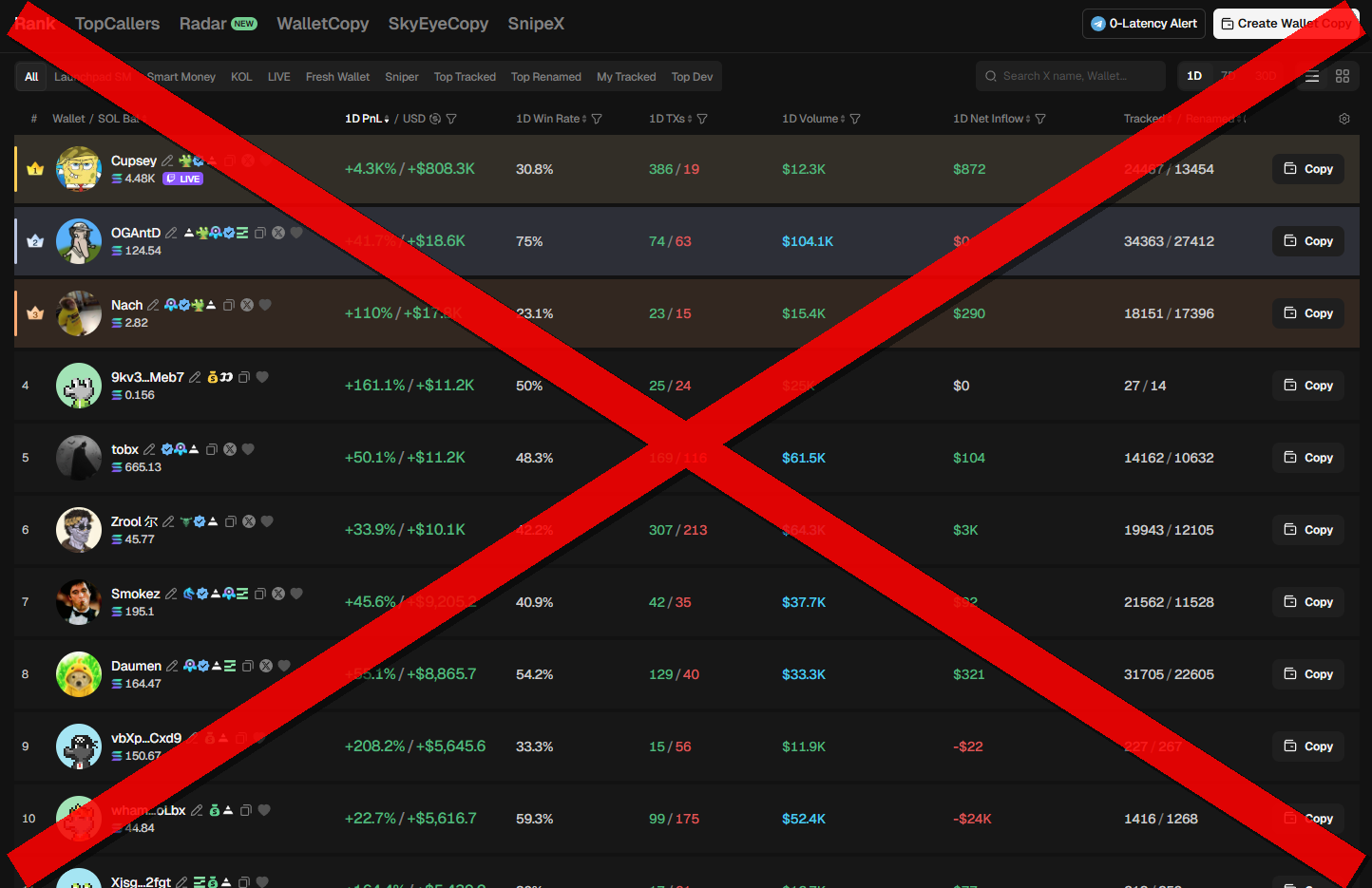The width and height of the screenshot is (1372, 888).
Task: Edit the Cupsey wallet name with the pencil icon
Action: (168, 161)
